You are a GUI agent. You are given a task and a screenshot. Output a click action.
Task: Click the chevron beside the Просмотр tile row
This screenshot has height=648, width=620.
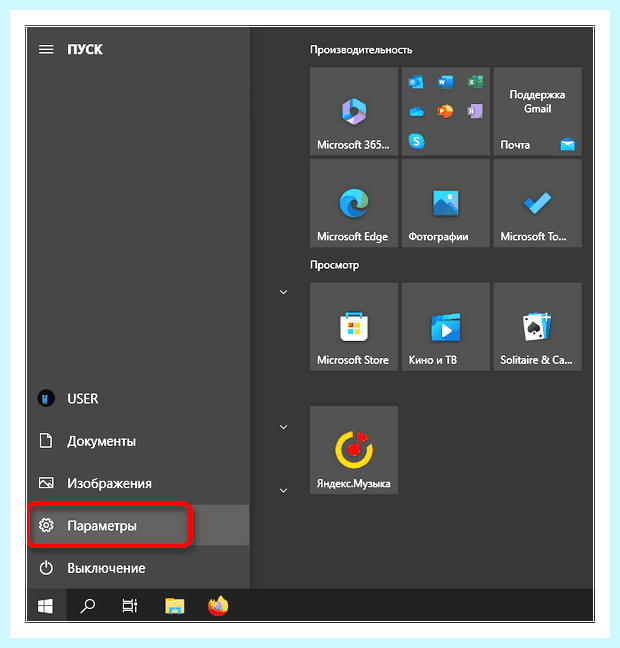coord(284,292)
